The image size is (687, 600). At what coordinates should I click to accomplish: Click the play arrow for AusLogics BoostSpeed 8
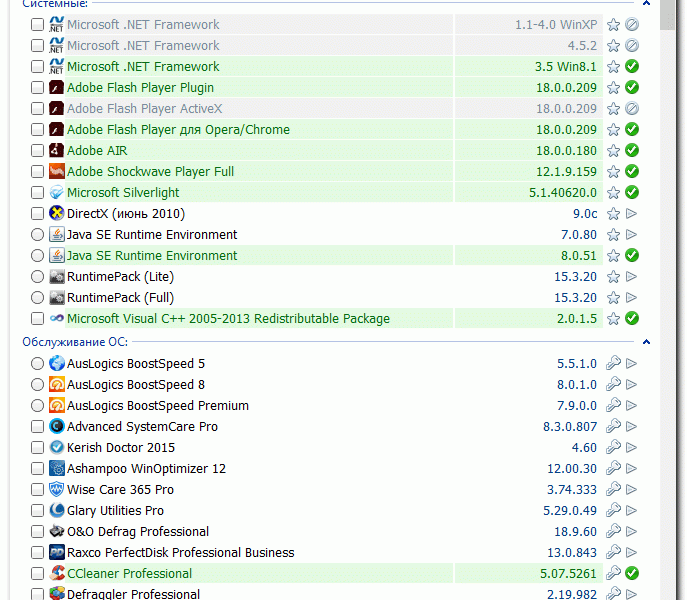[631, 384]
